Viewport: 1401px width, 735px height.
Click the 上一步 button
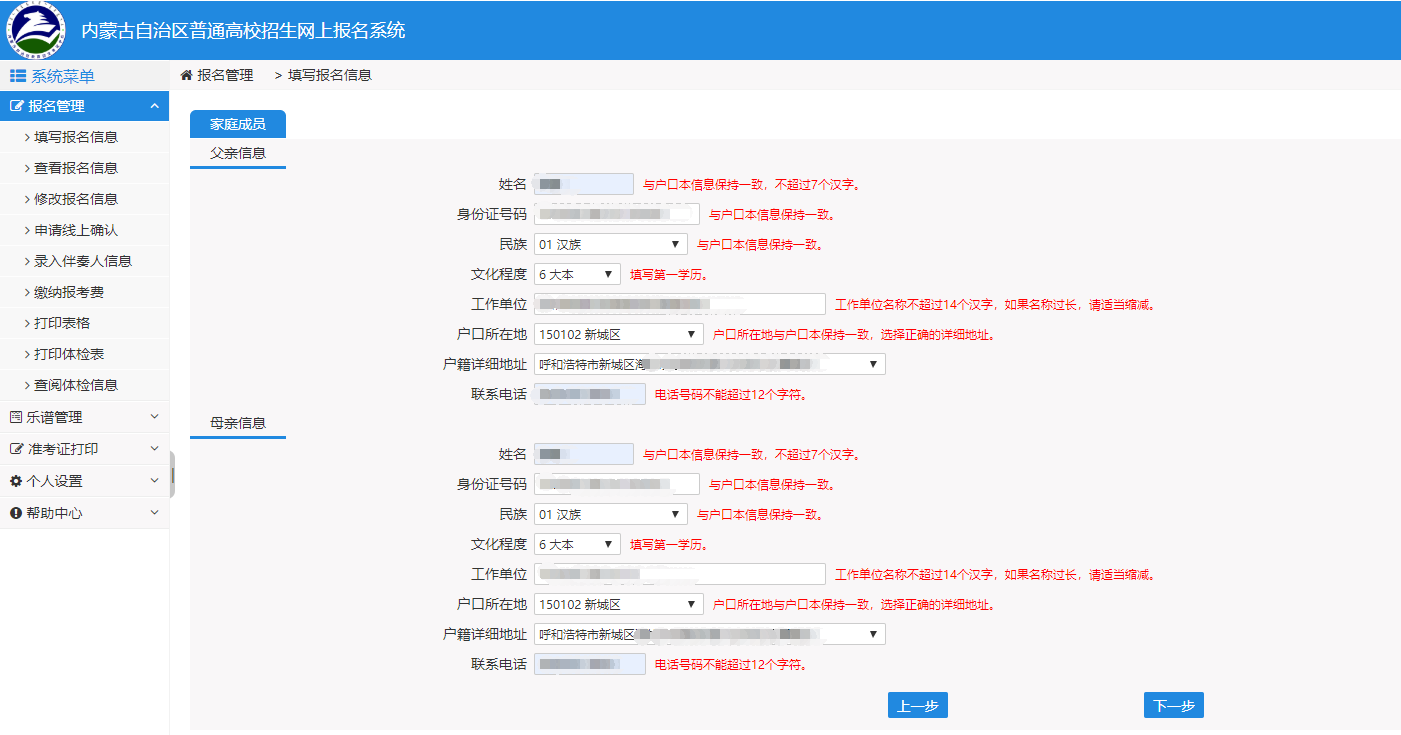click(917, 705)
